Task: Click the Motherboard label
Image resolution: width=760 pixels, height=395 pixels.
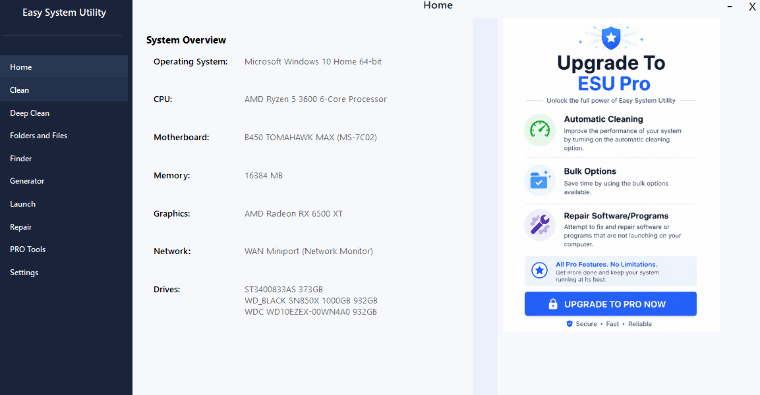Action: click(181, 137)
